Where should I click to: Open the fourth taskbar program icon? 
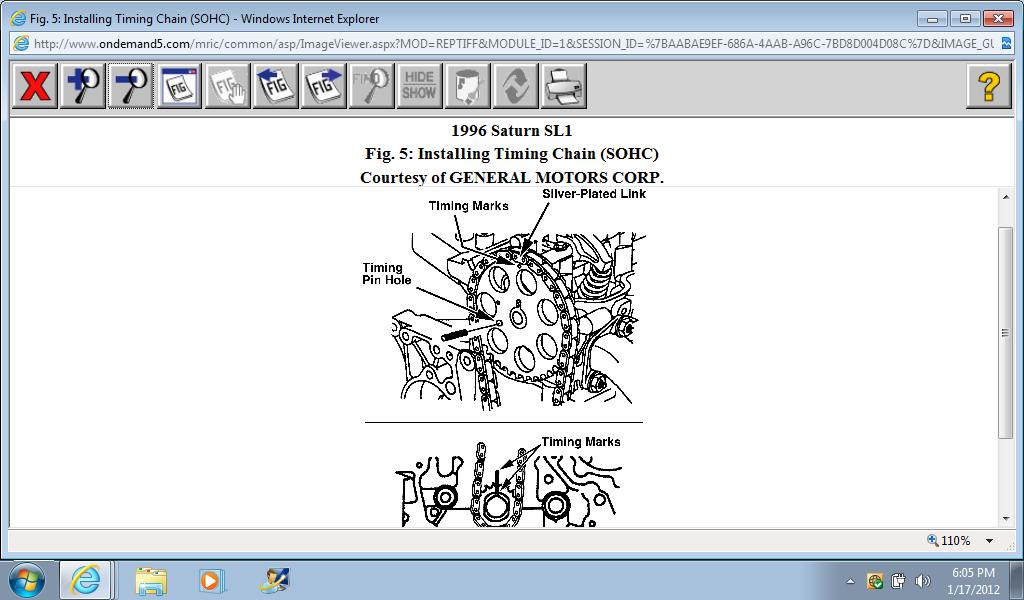pos(274,580)
